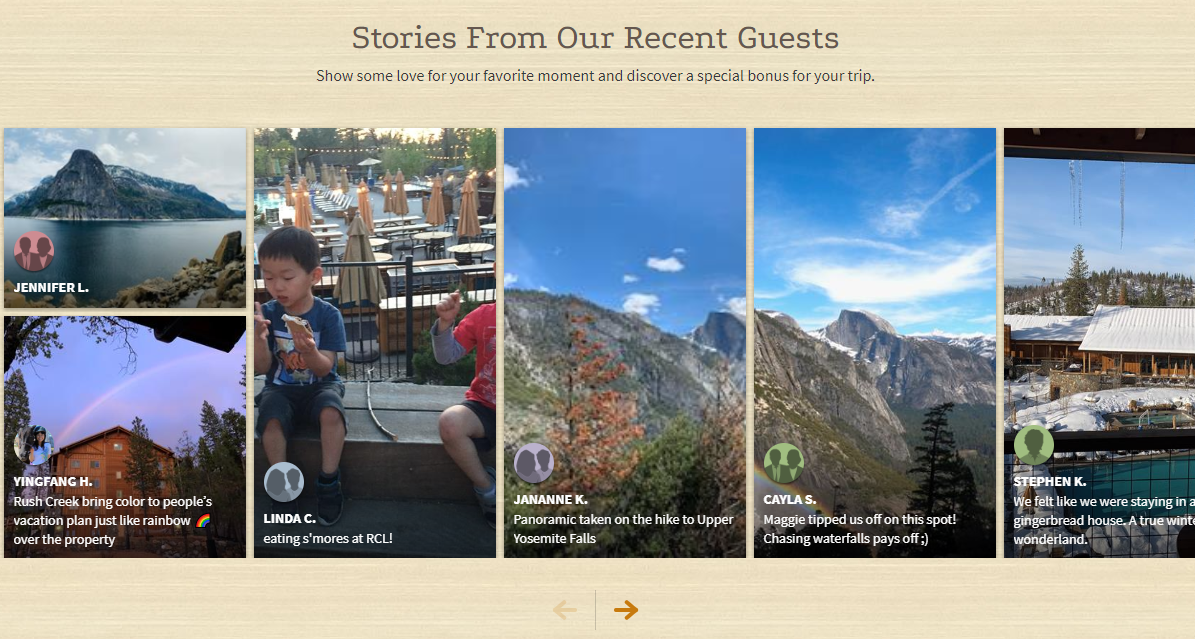Click the name JENNIFER L.
This screenshot has height=639, width=1195.
(51, 287)
